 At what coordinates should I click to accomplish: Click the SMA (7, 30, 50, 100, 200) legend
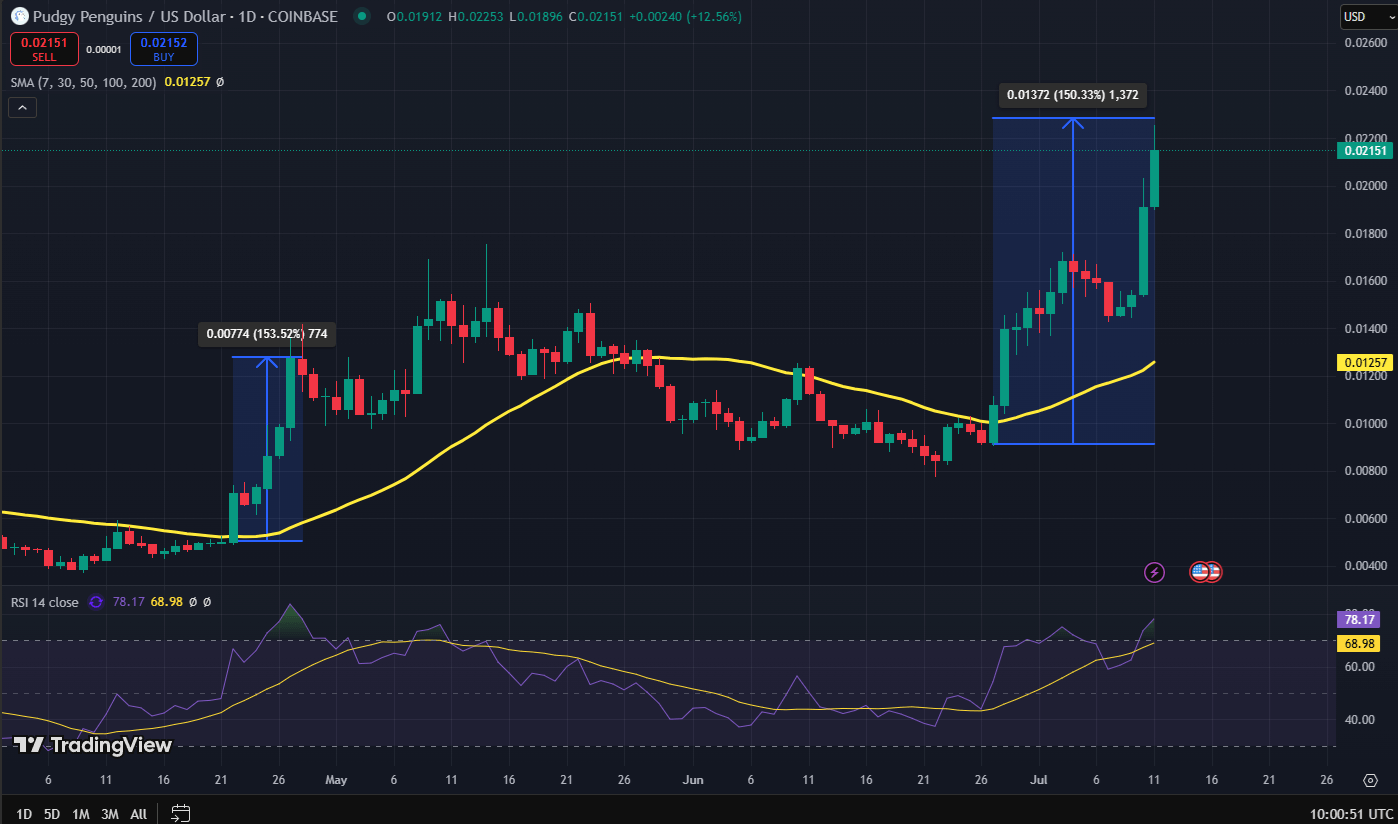84,82
